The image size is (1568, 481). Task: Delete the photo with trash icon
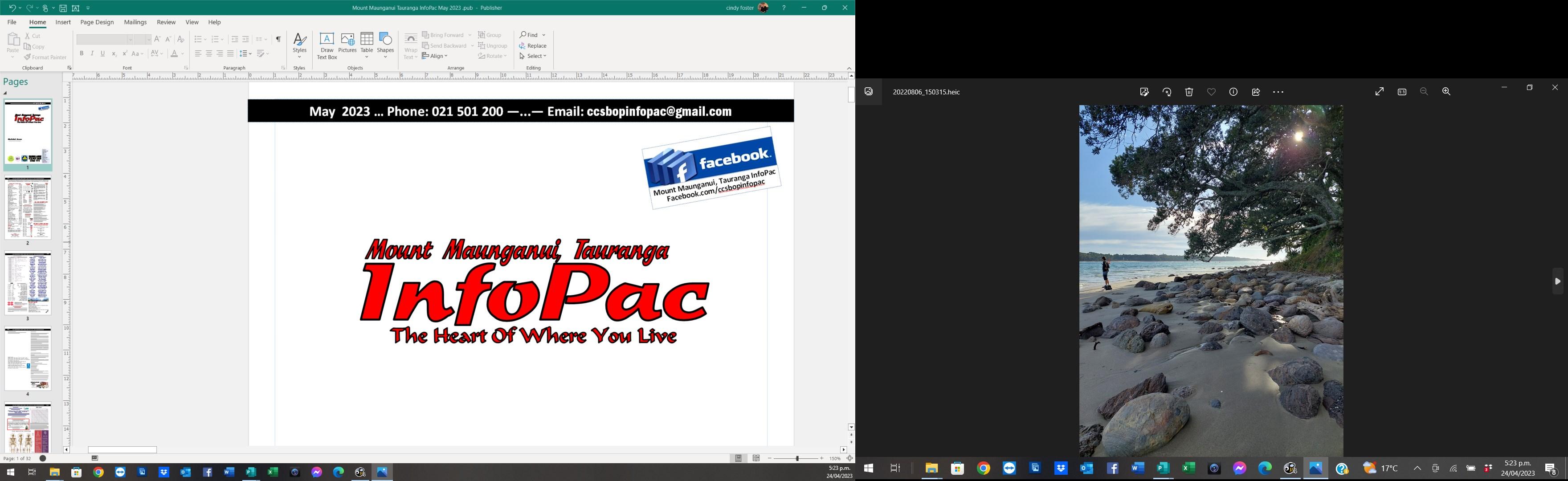1189,92
